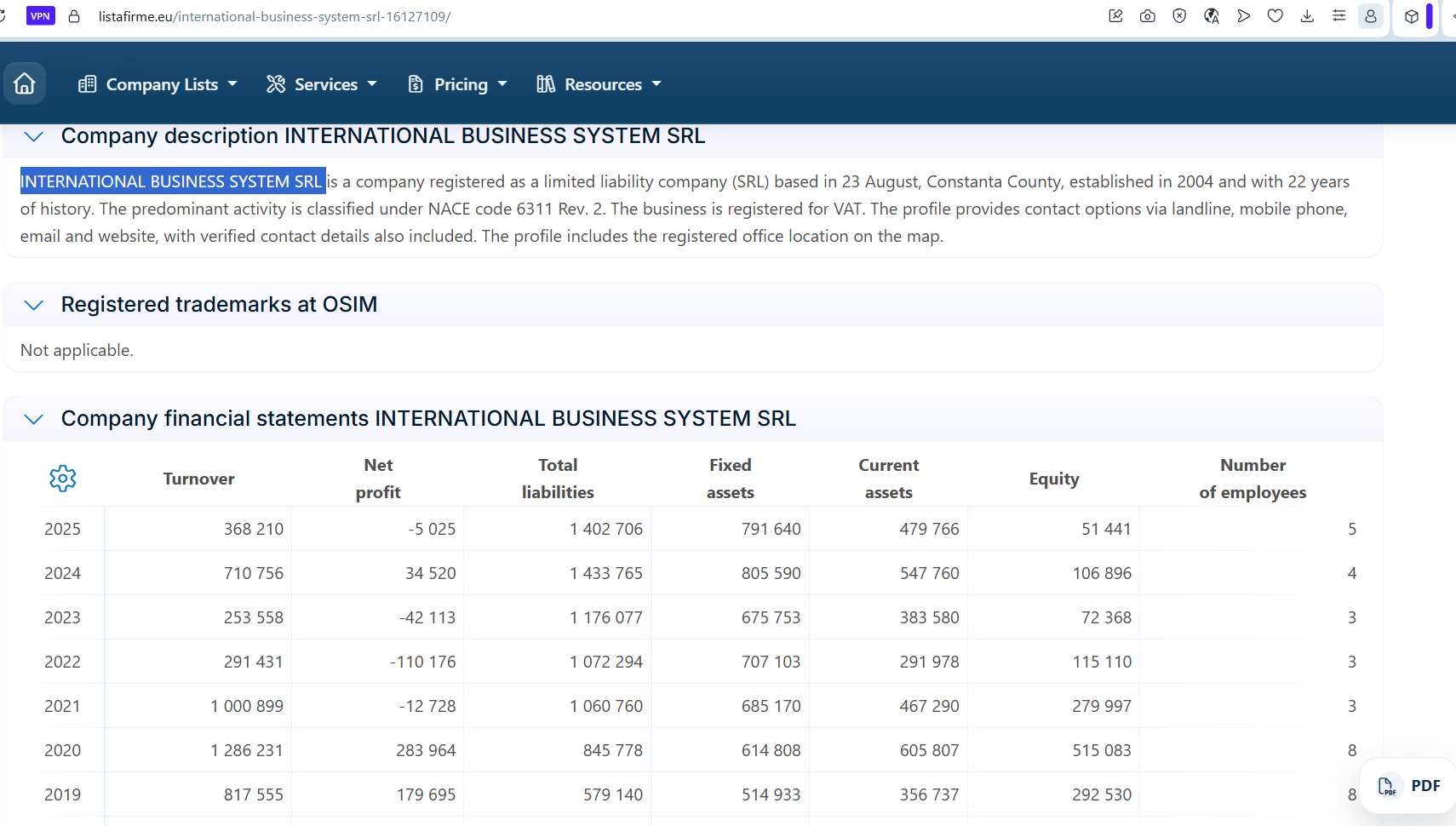The height and width of the screenshot is (826, 1456).
Task: Click current assets value 356 737
Action: [x=930, y=794]
